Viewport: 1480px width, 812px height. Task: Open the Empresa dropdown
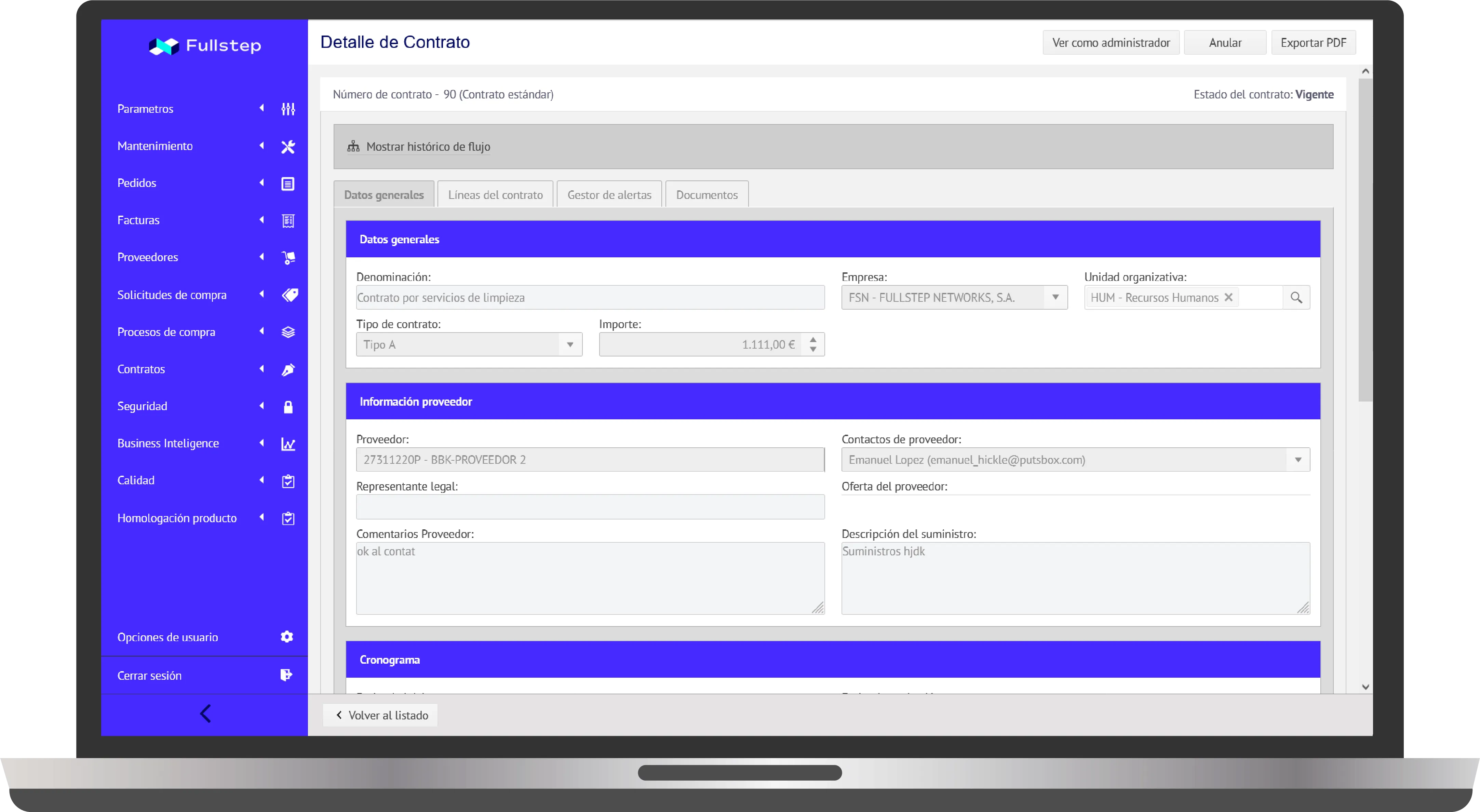coord(1055,297)
